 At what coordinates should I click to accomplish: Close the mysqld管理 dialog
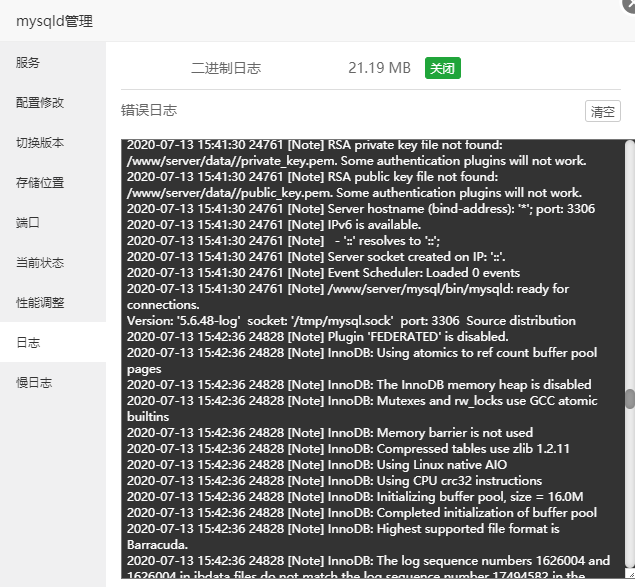[x=629, y=5]
